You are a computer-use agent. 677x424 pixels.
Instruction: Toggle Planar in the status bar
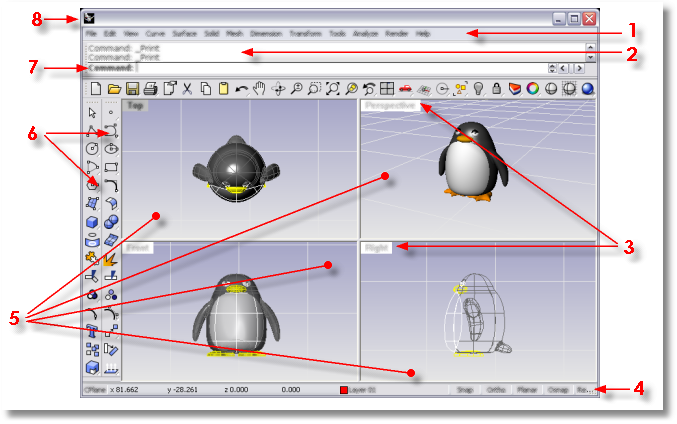tap(527, 390)
